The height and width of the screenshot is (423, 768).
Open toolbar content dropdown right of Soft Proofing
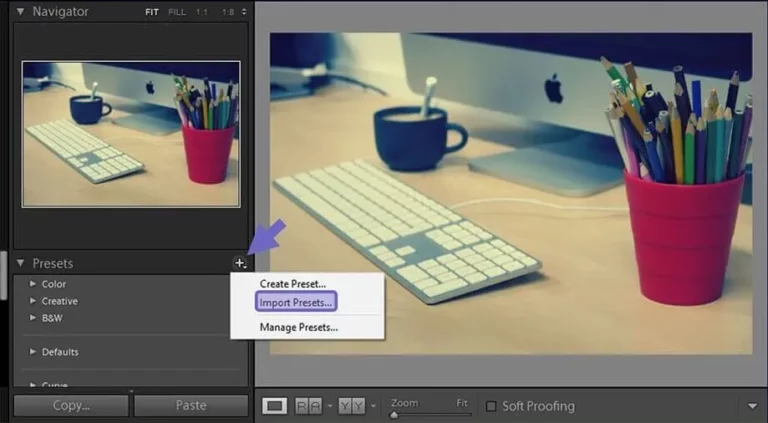click(x=752, y=406)
